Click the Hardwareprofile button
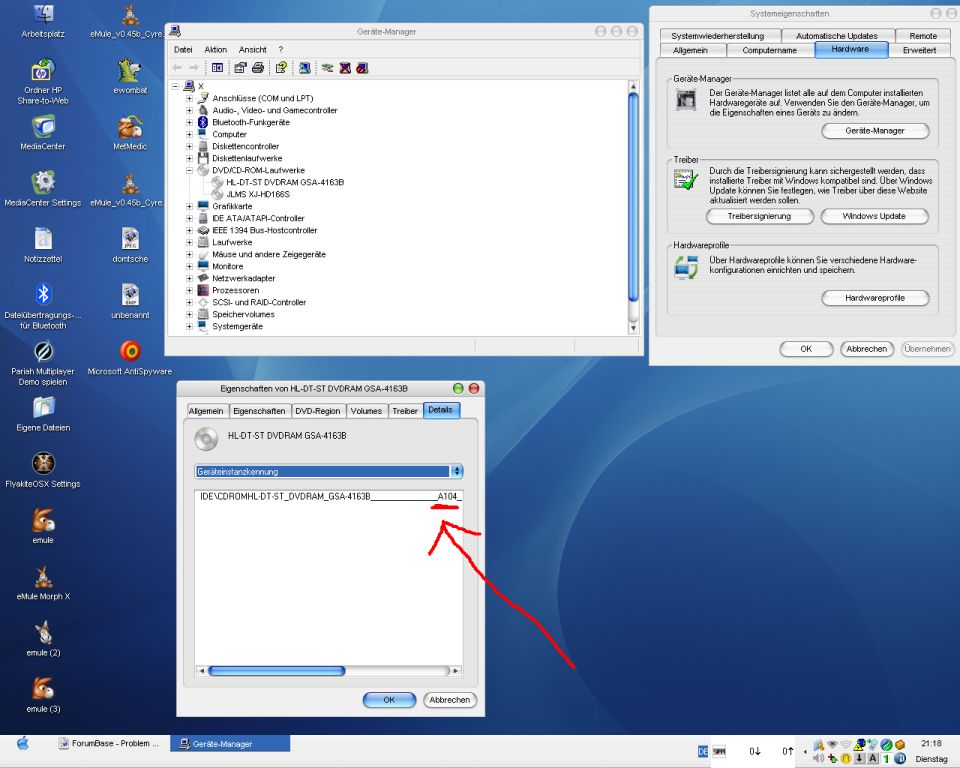This screenshot has width=960, height=768. pyautogui.click(x=875, y=298)
